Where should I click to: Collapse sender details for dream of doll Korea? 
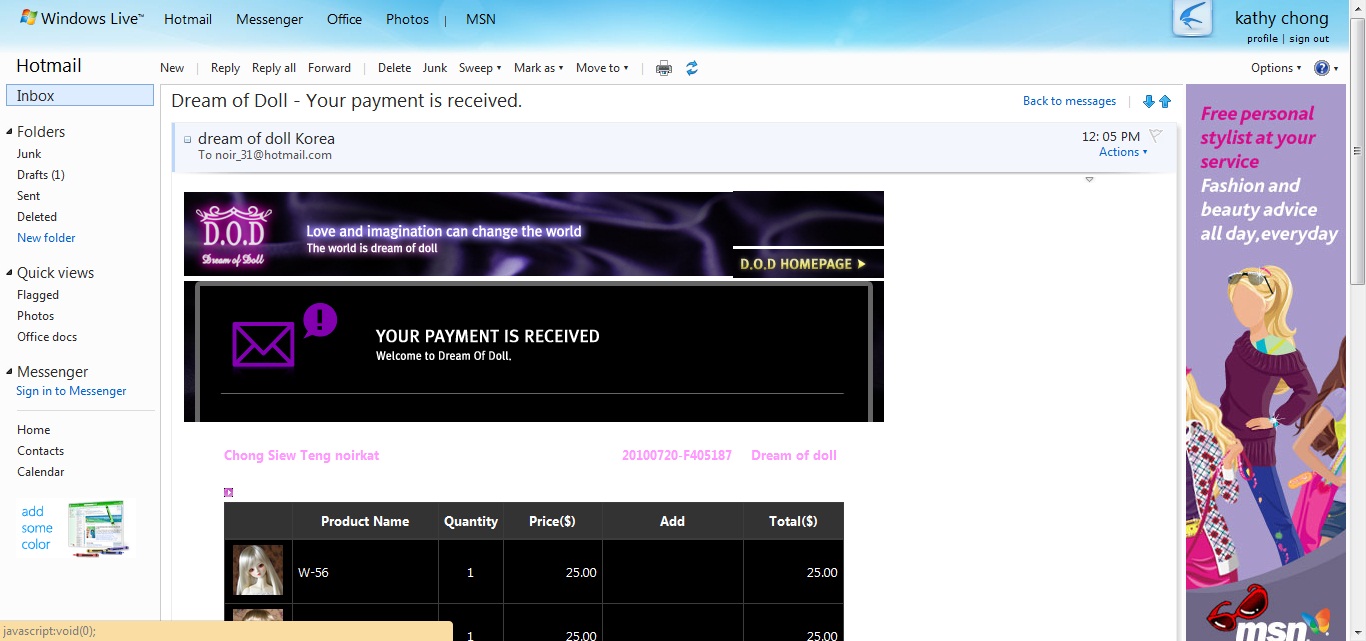pyautogui.click(x=187, y=139)
